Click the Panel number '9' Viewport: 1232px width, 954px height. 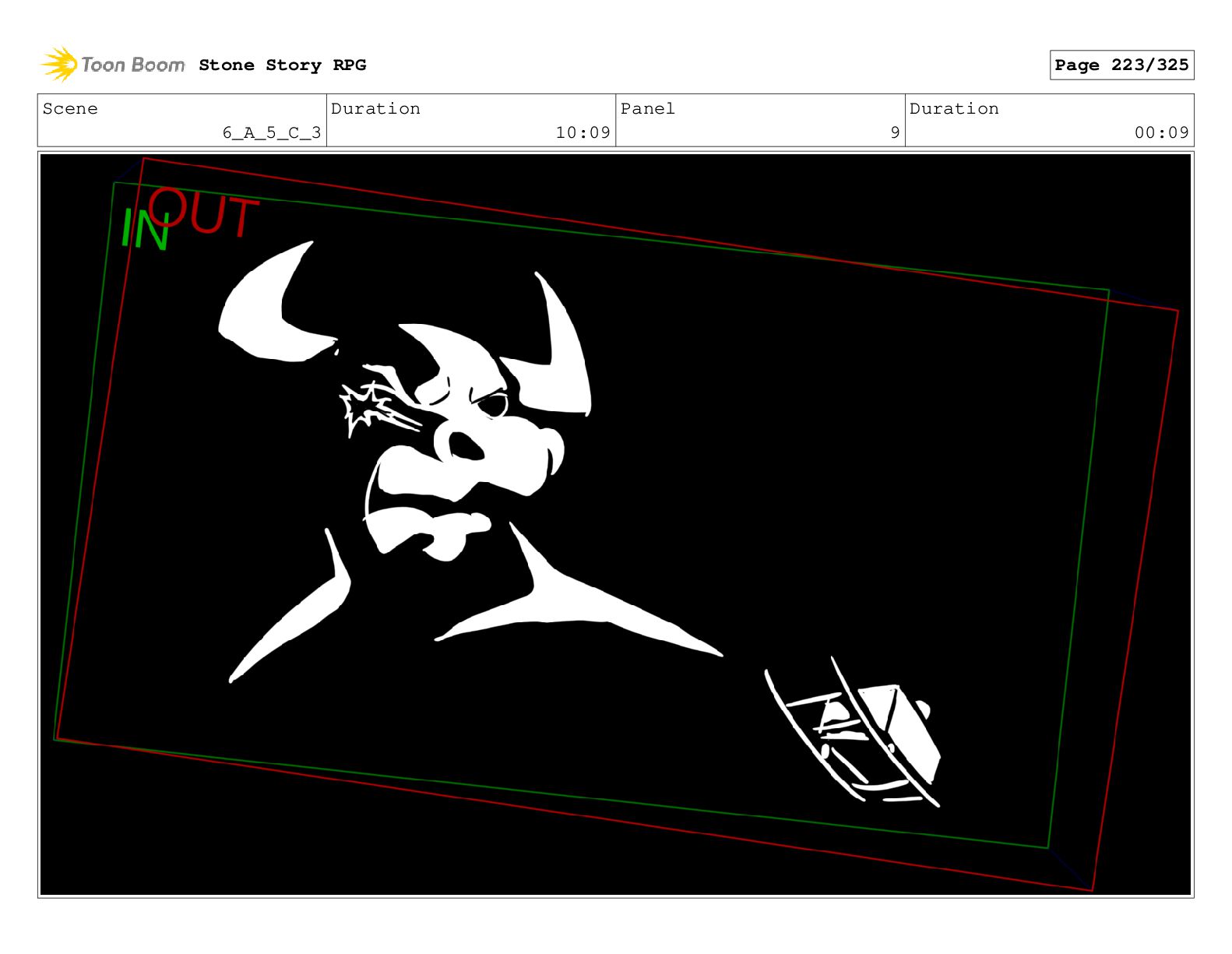(x=895, y=132)
